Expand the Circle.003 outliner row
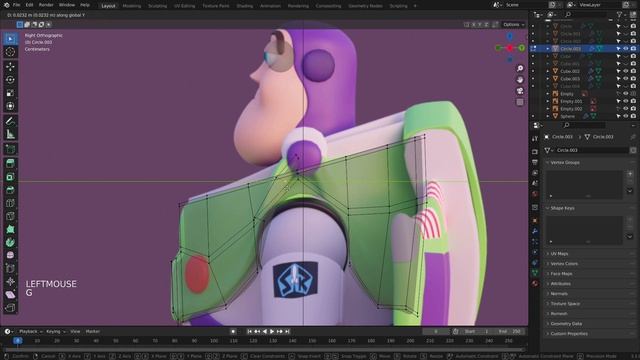 point(548,49)
